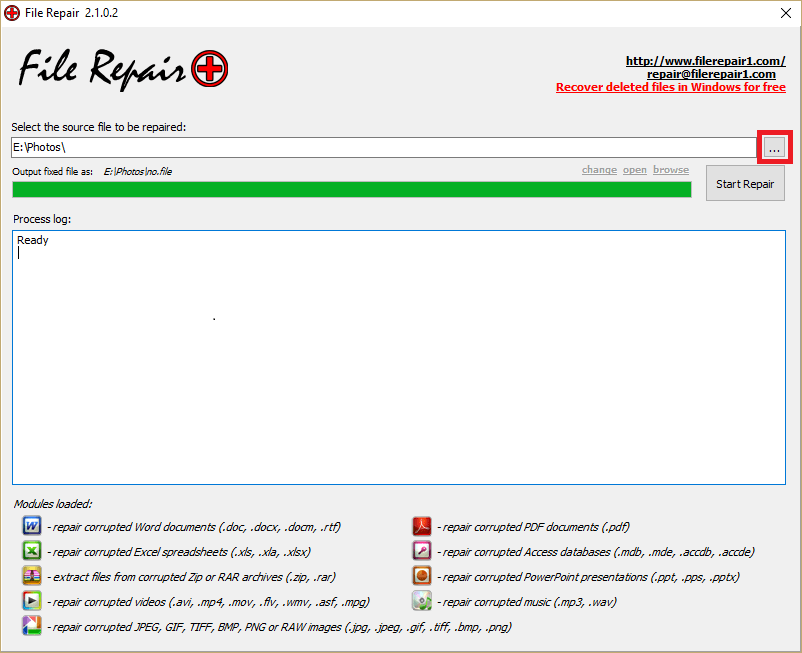This screenshot has width=802, height=653.
Task: Click 'repair corrupted PDF documents' text
Action: [x=533, y=527]
